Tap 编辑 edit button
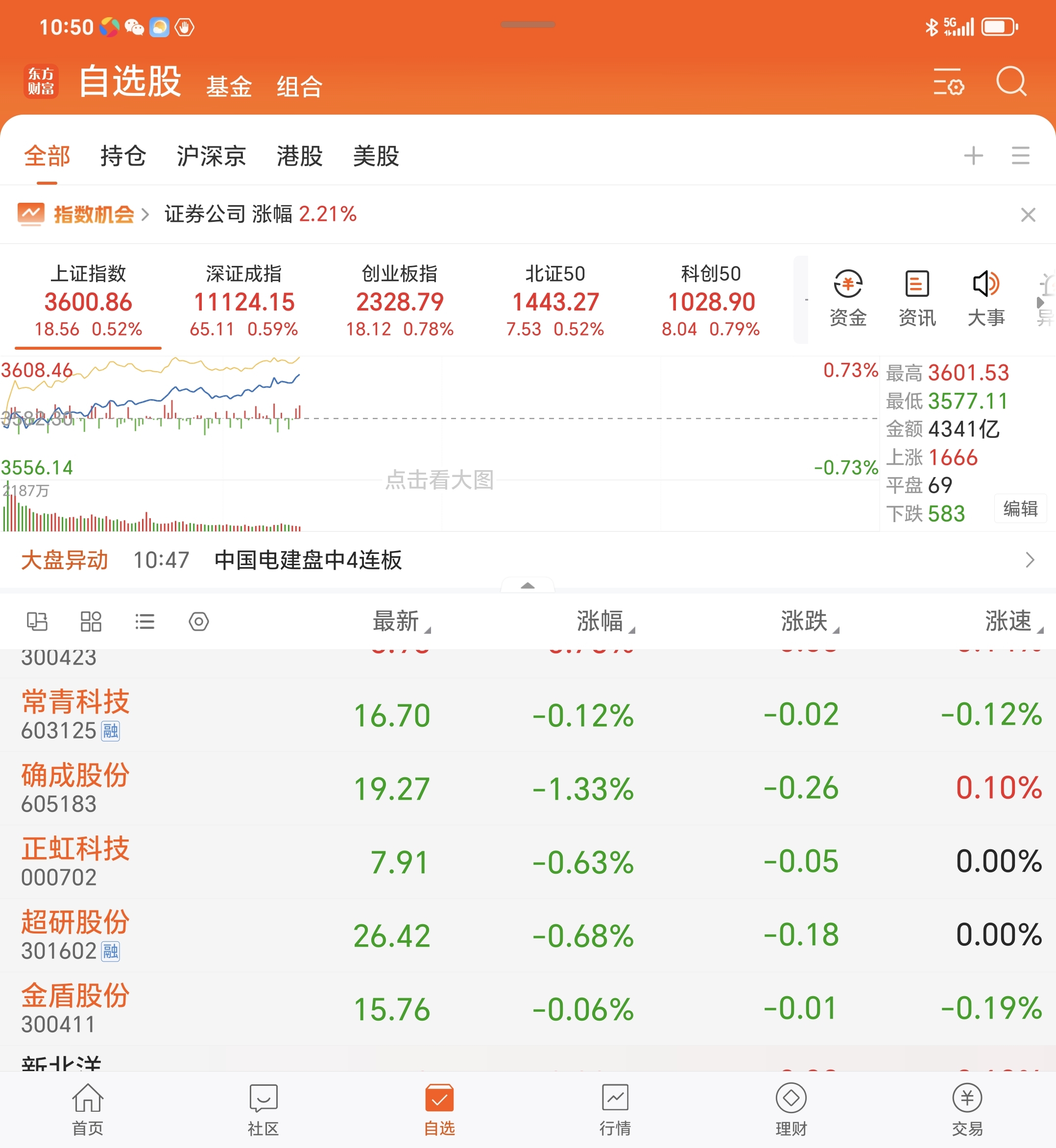This screenshot has height=1148, width=1056. click(1021, 508)
